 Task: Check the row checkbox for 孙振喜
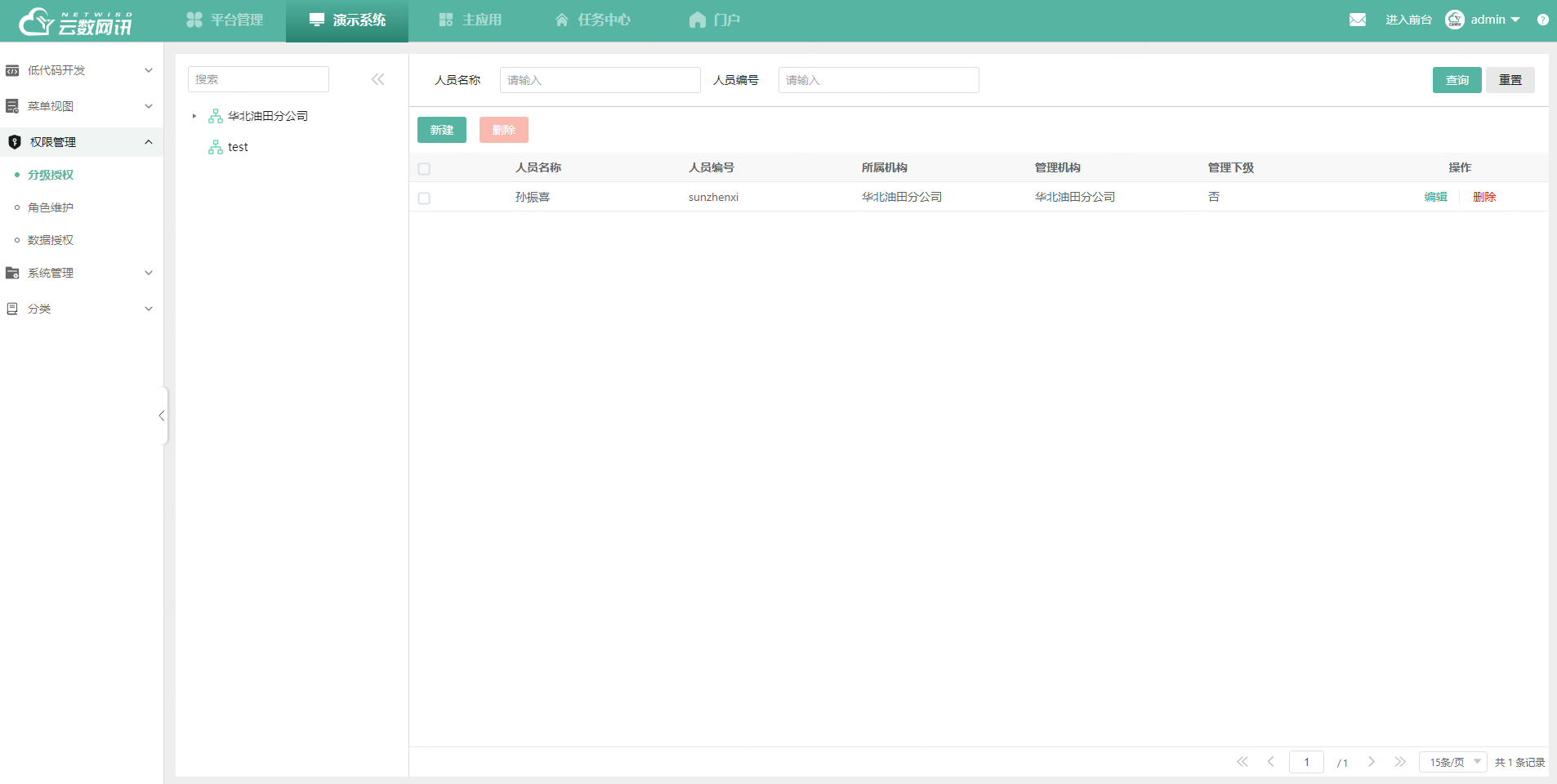pos(424,198)
